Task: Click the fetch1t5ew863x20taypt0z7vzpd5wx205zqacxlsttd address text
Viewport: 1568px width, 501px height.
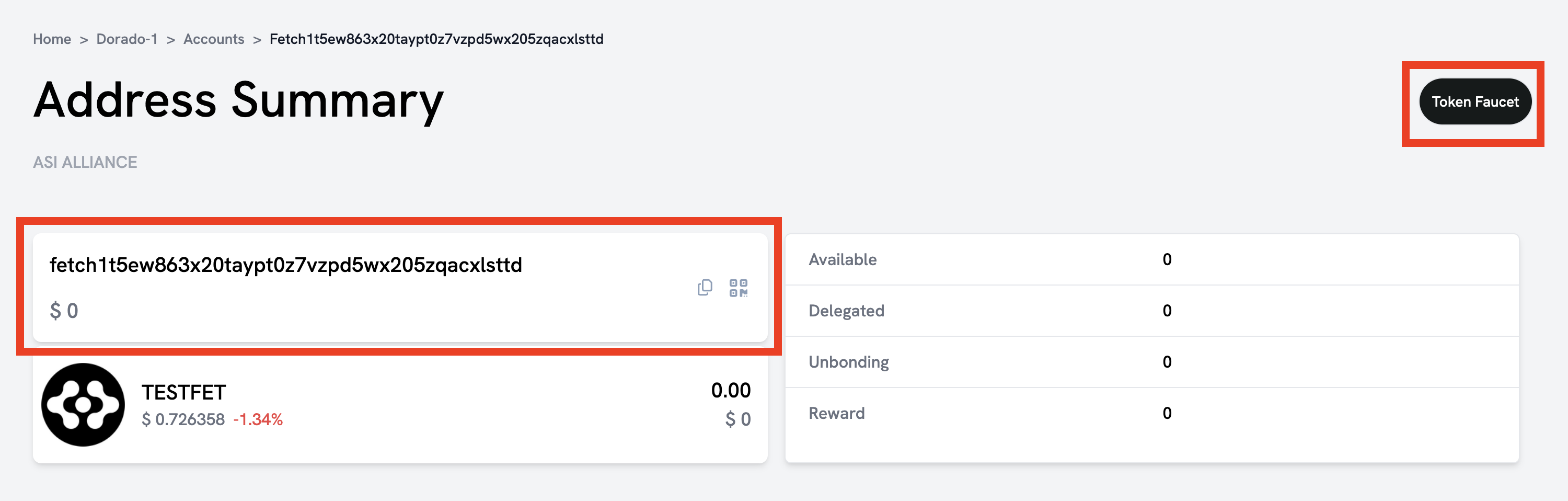Action: pos(285,265)
